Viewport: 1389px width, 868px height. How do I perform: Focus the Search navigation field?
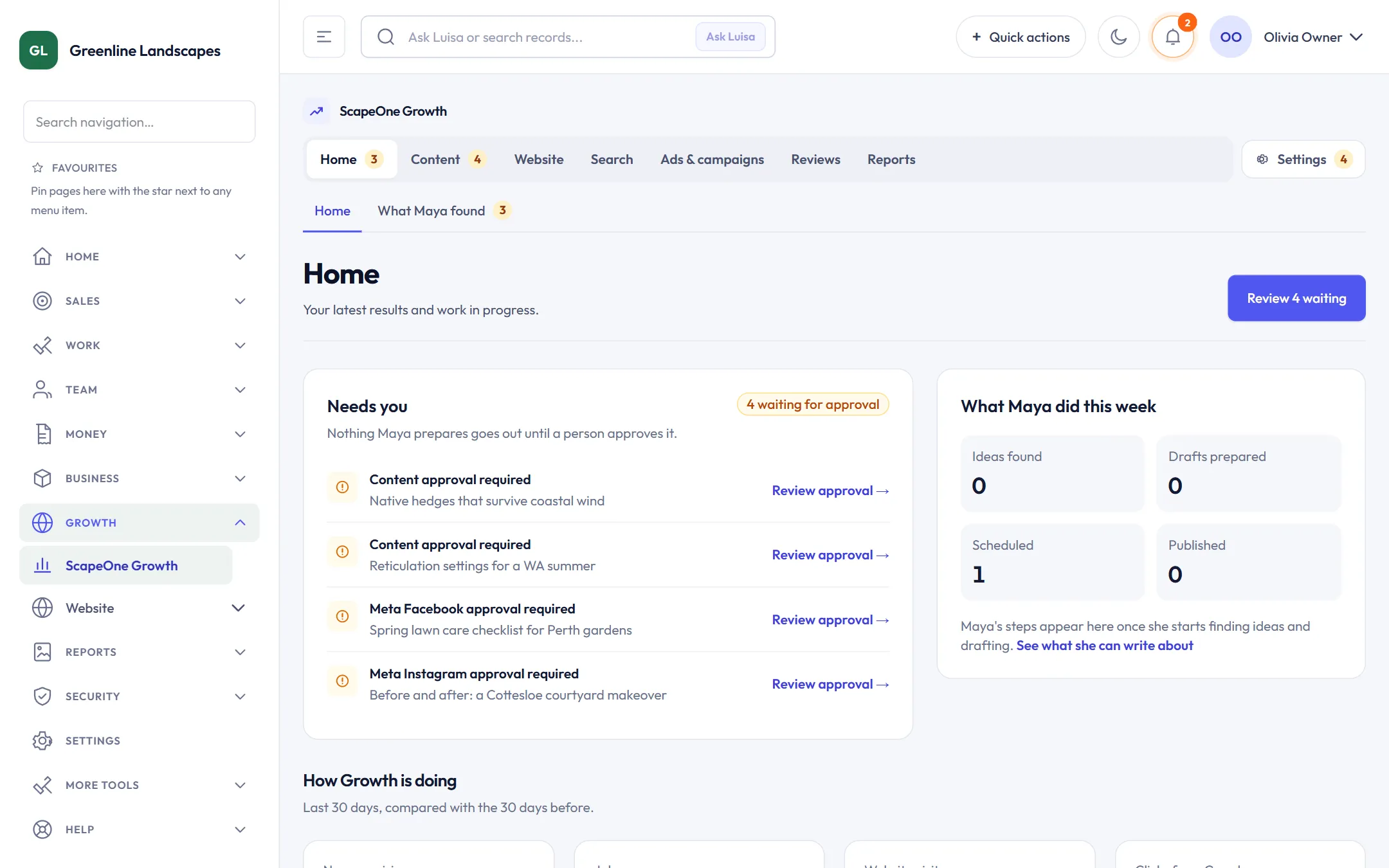click(x=140, y=122)
